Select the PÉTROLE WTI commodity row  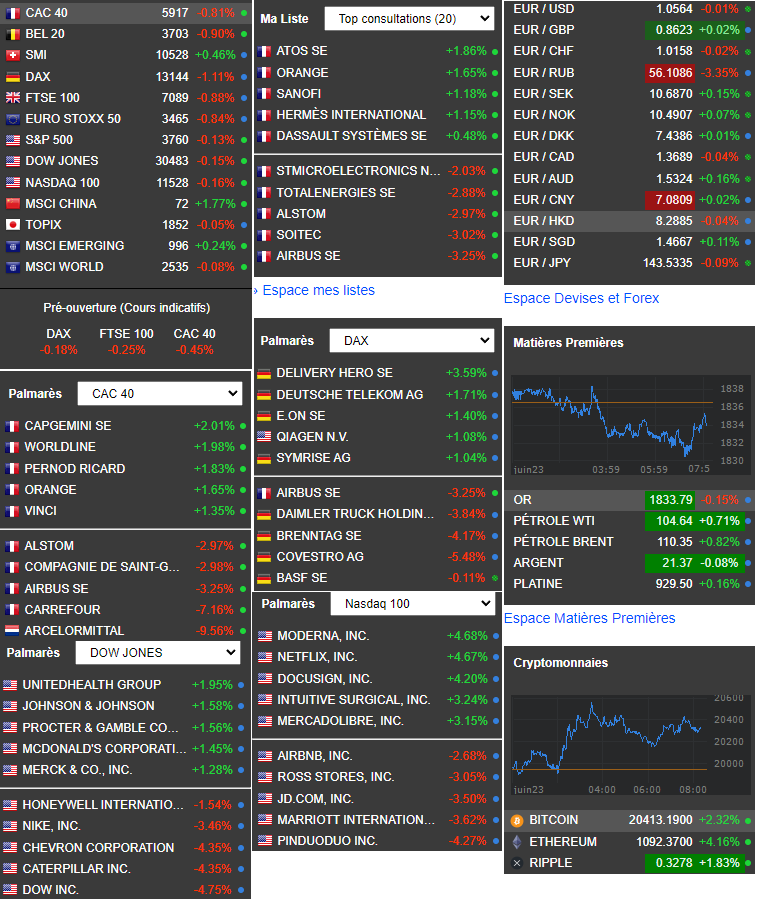pyautogui.click(x=629, y=521)
